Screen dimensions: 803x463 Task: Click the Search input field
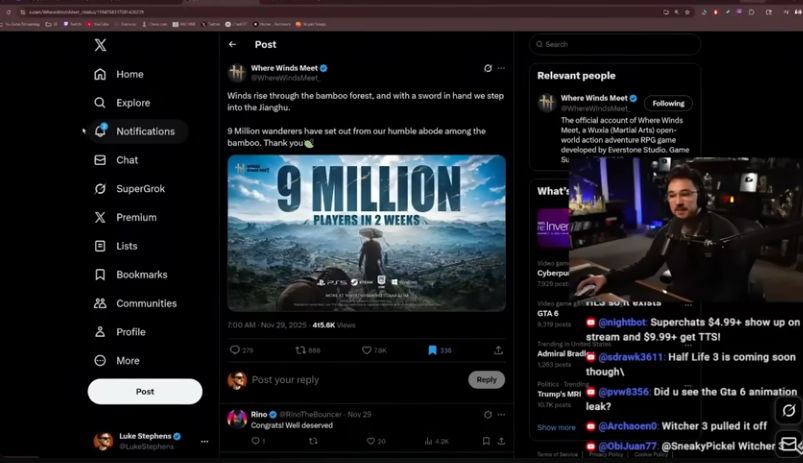pyautogui.click(x=615, y=44)
